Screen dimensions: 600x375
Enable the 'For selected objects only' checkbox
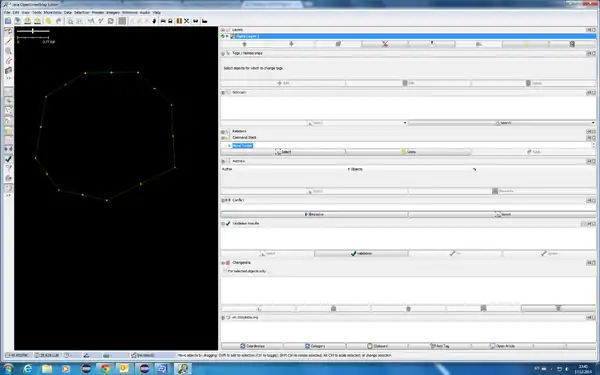[x=225, y=271]
